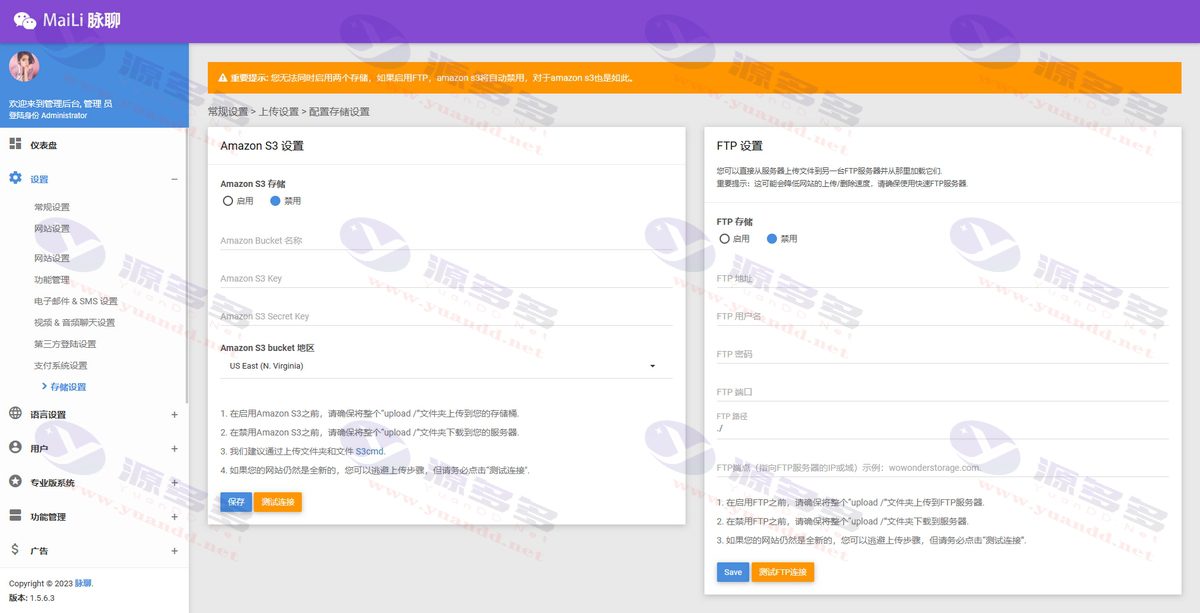The width and height of the screenshot is (1200, 613).
Task: Click the blue 保存 button
Action: pos(236,501)
